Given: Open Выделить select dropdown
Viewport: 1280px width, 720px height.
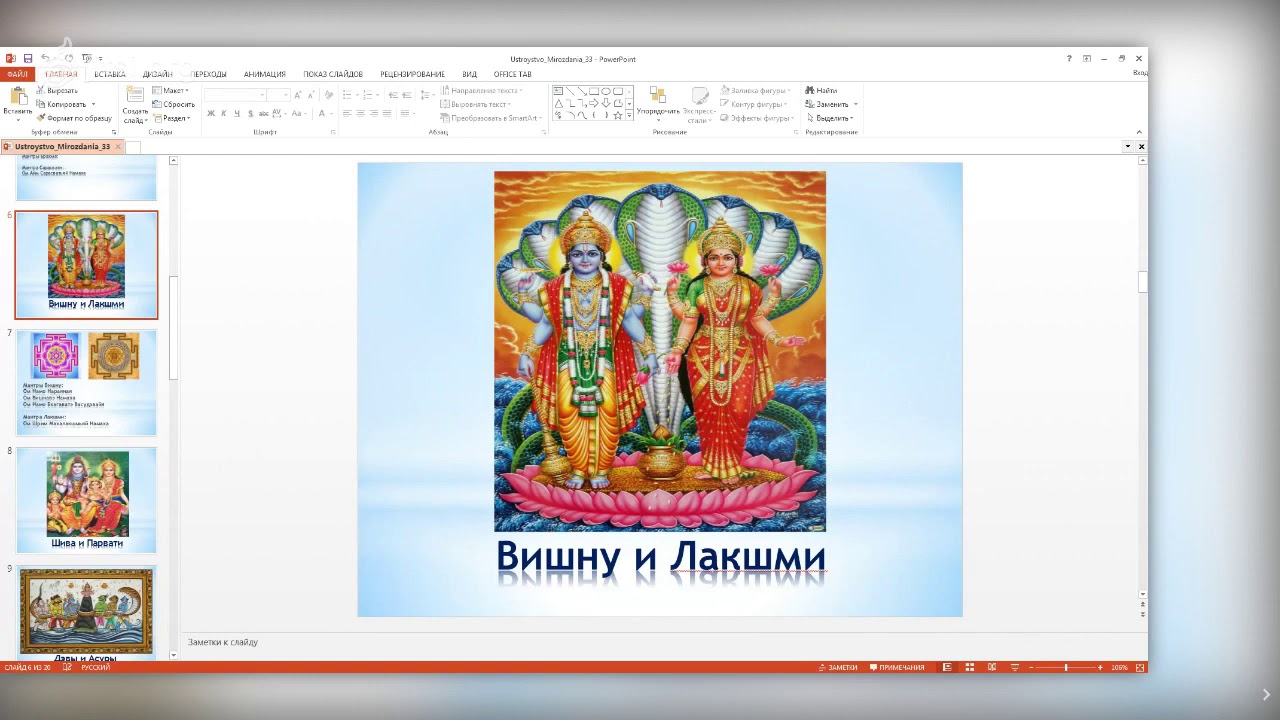Looking at the screenshot, I should 830,118.
